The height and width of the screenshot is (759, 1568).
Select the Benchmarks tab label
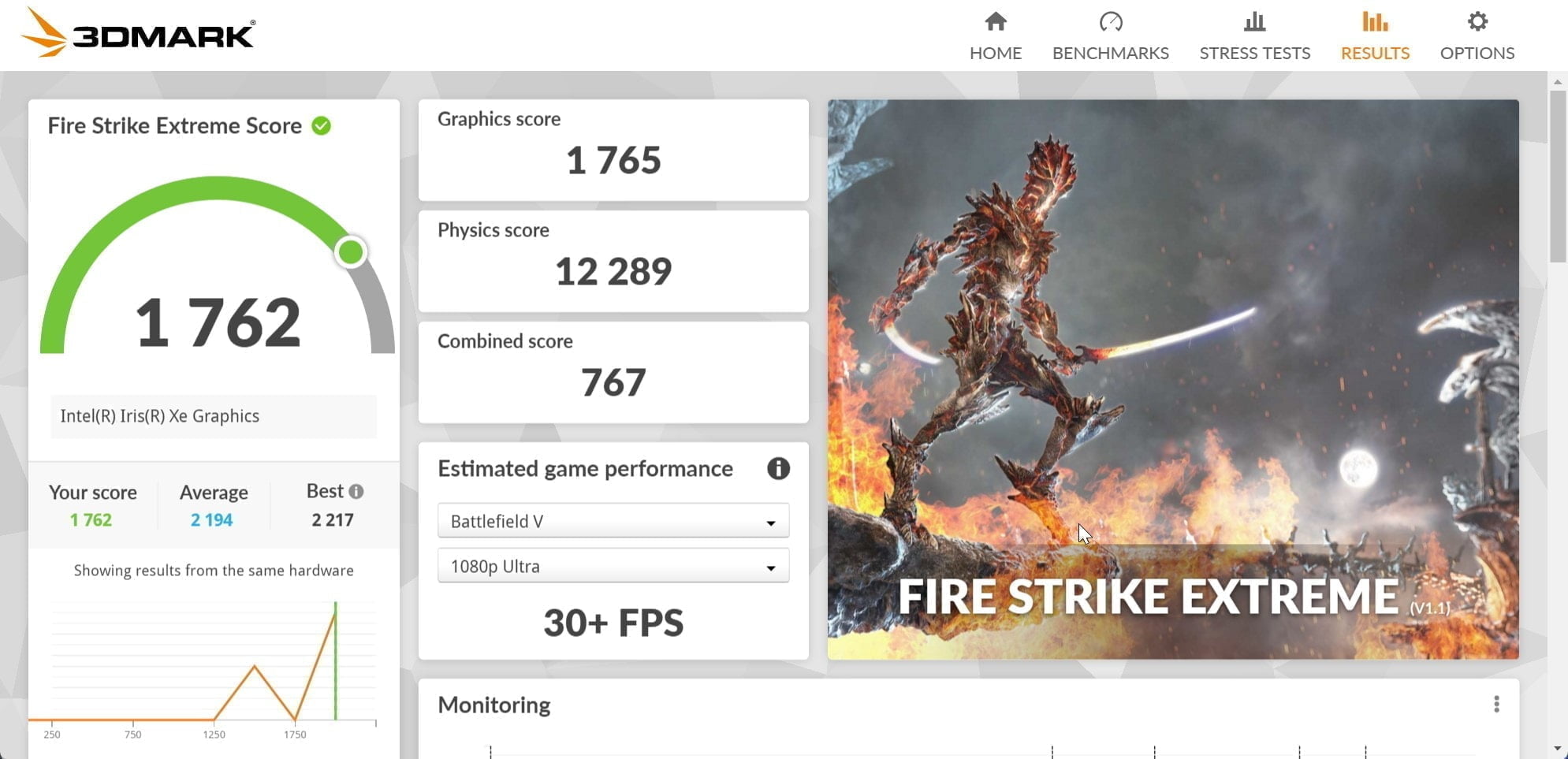(1110, 53)
